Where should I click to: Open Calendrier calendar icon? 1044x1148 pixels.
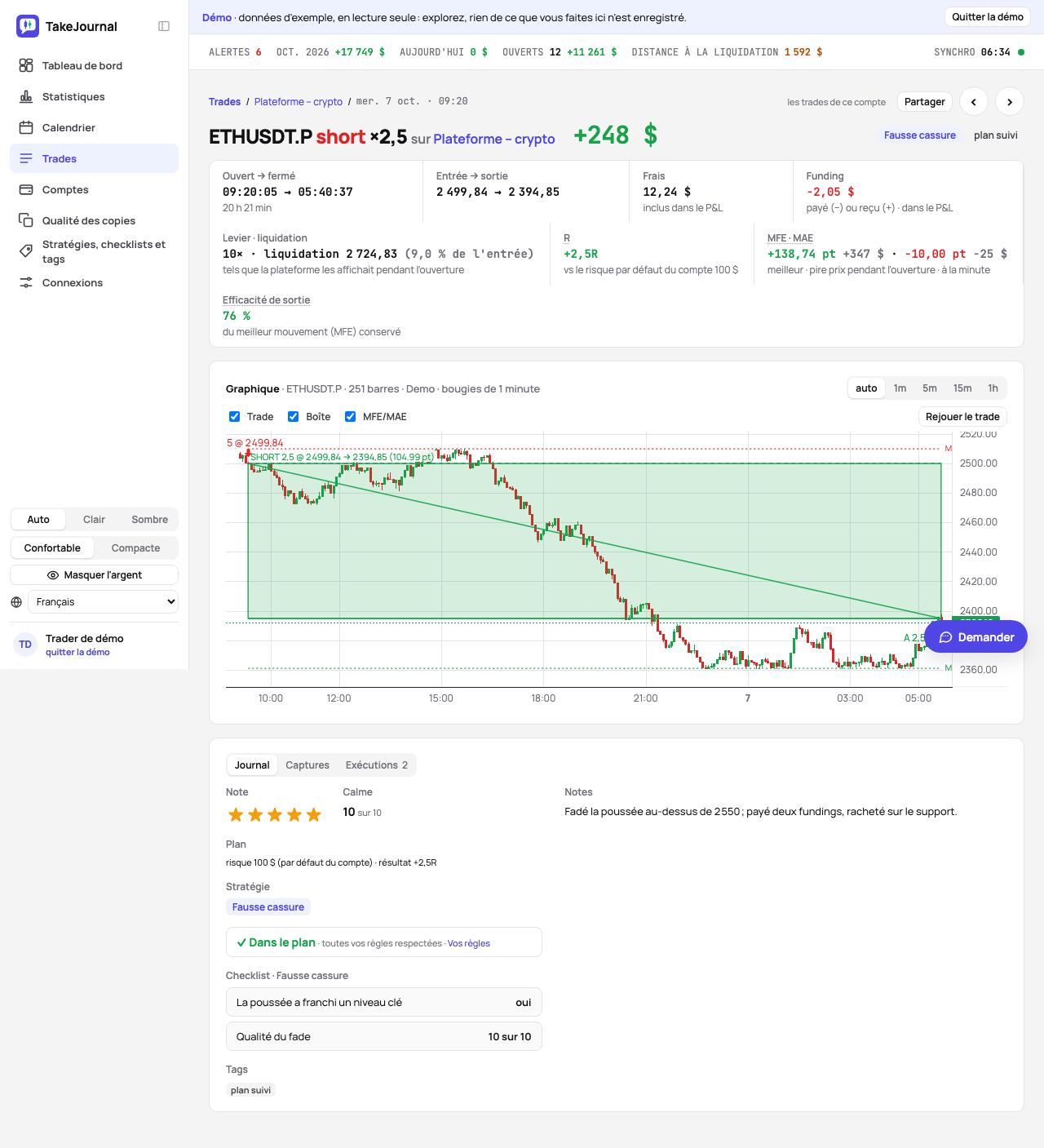(26, 127)
